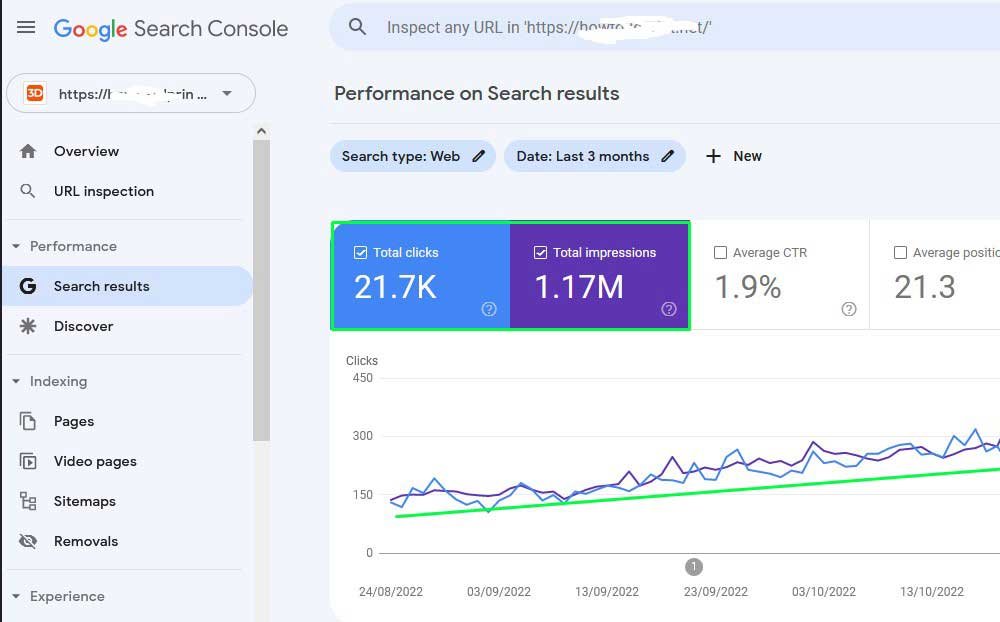Image resolution: width=1000 pixels, height=622 pixels.
Task: Click the Search type: Web filter chip
Action: tap(413, 156)
